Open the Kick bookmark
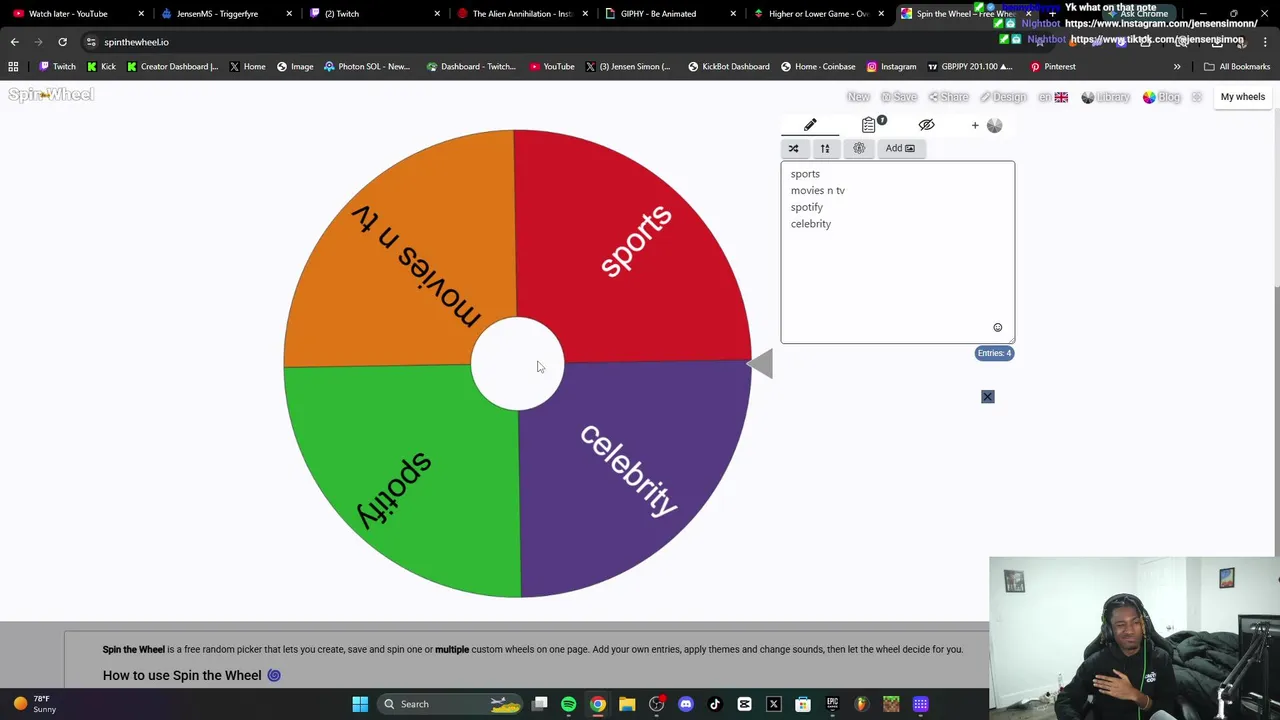The height and width of the screenshot is (720, 1280). [101, 67]
